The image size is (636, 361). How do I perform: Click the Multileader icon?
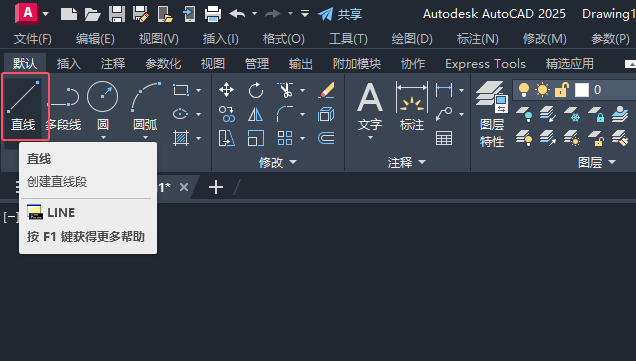tap(444, 114)
